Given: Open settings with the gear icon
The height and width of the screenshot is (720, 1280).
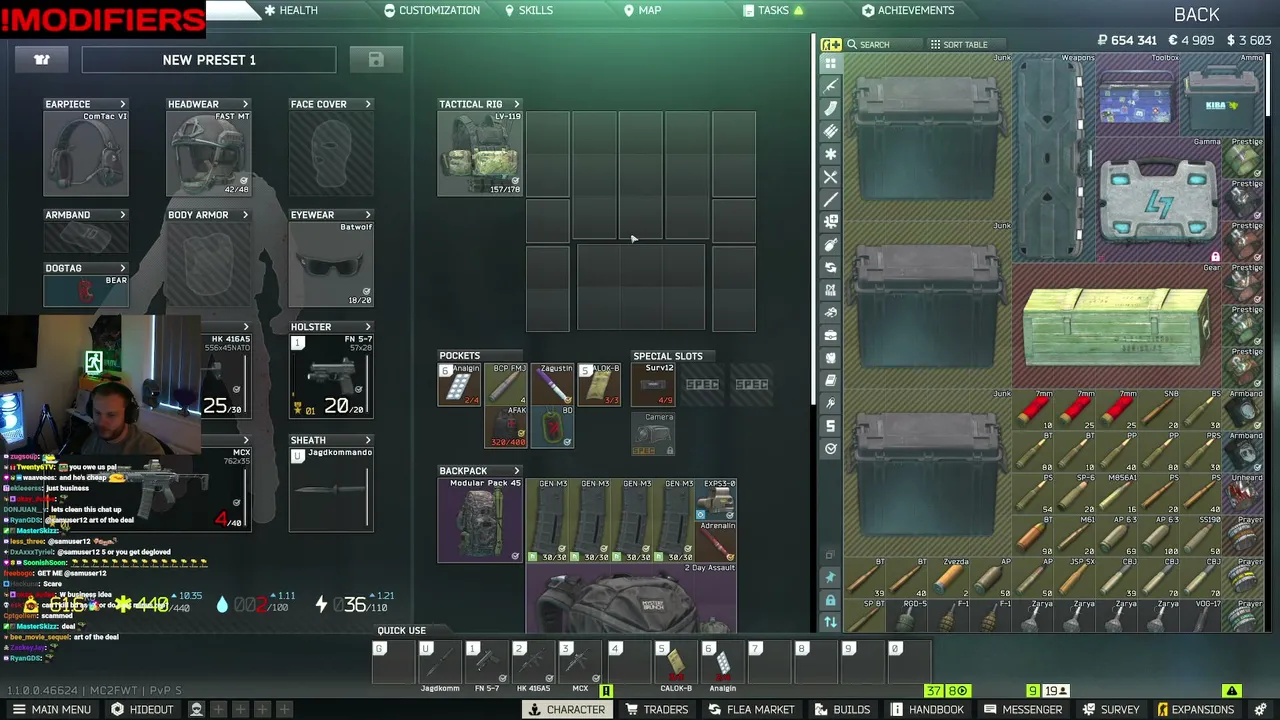Looking at the screenshot, I should point(1261,709).
